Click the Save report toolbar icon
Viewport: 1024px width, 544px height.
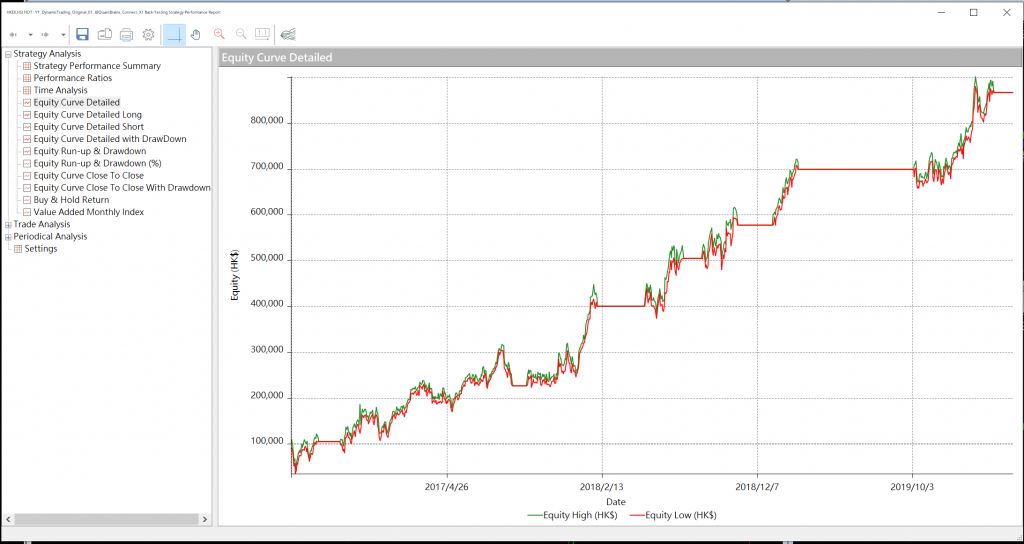tap(82, 34)
